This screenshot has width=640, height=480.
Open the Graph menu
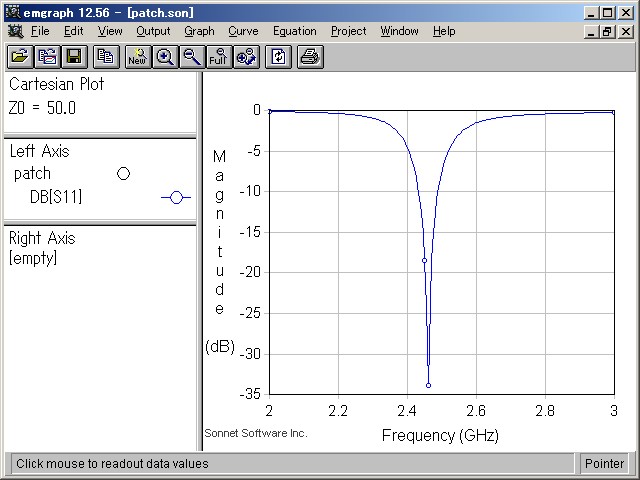[x=199, y=31]
